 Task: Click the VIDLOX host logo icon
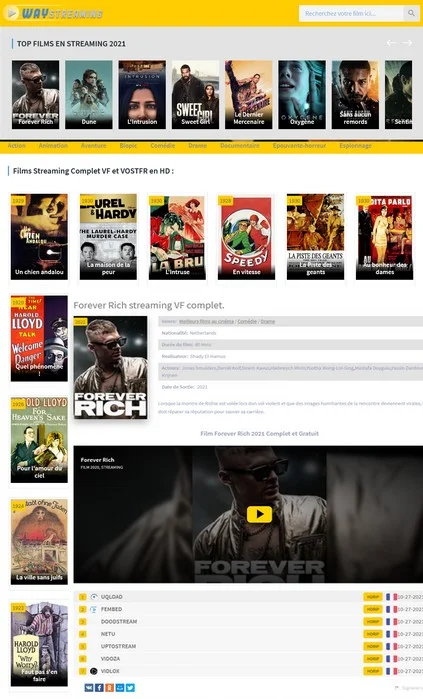coord(94,671)
